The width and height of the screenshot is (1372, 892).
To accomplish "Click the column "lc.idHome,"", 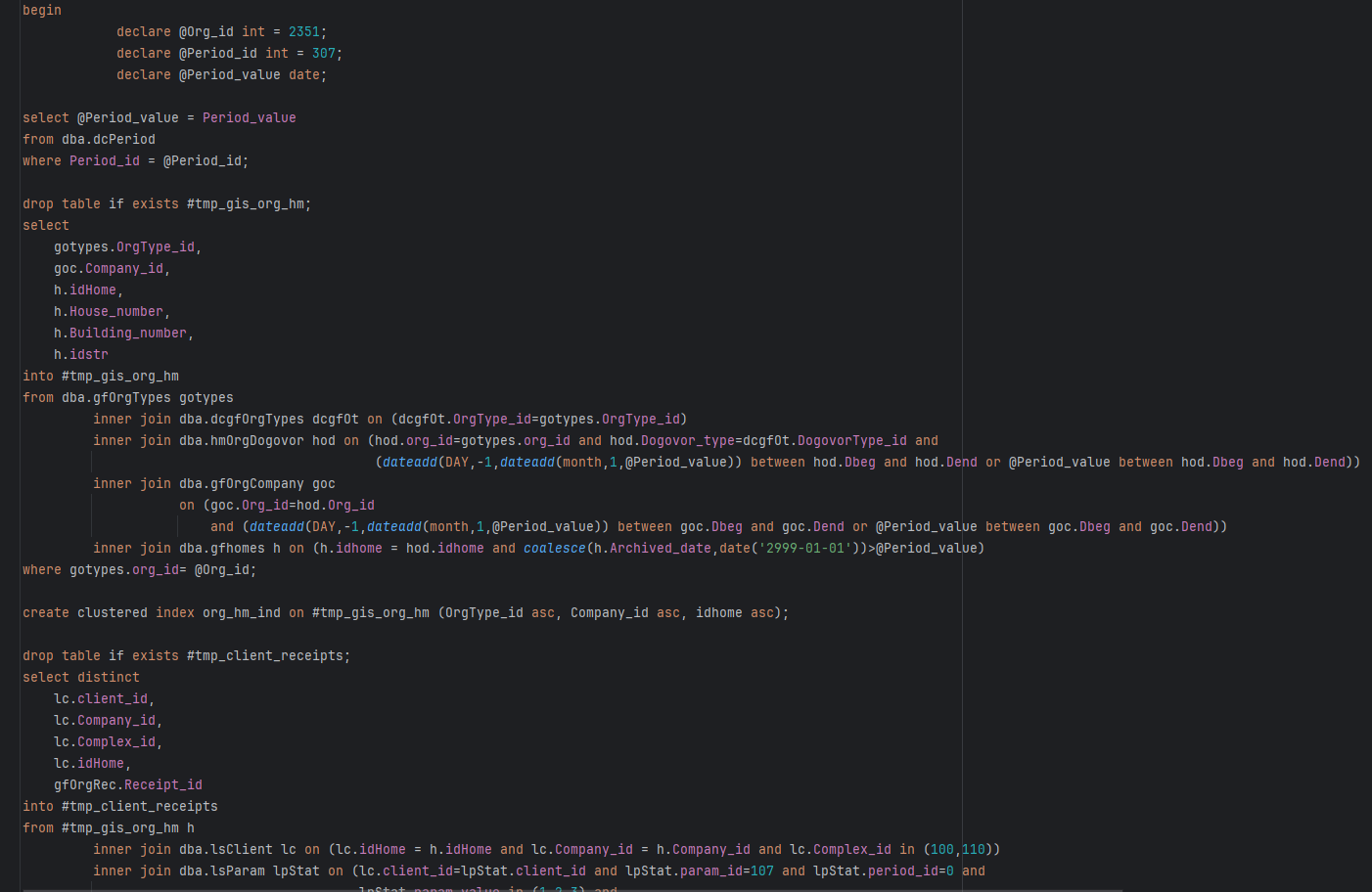I will tap(93, 764).
